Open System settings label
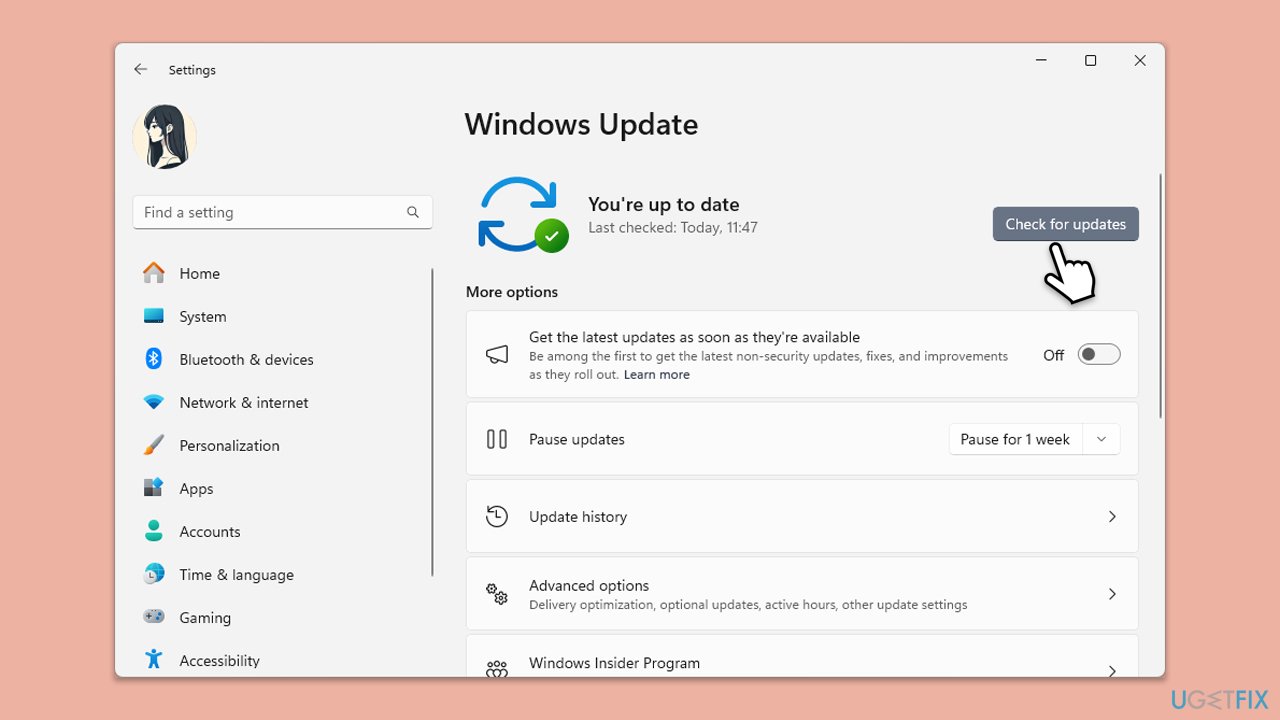 pyautogui.click(x=203, y=316)
